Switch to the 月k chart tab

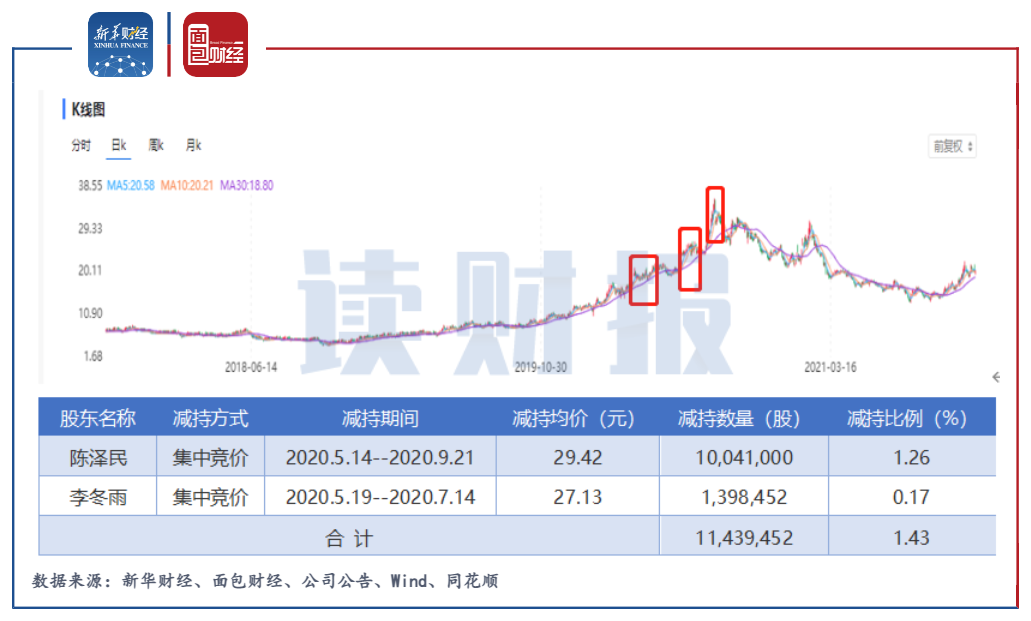(193, 146)
